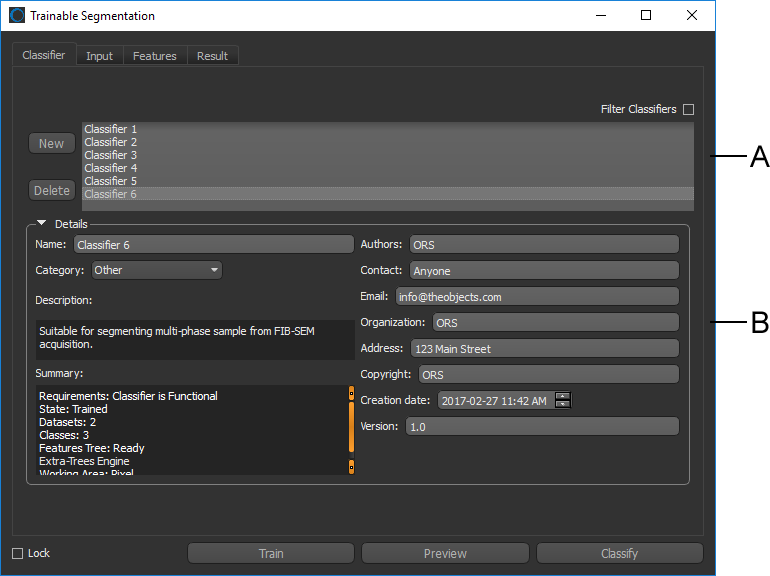
Task: Click the Classify button
Action: (x=619, y=553)
